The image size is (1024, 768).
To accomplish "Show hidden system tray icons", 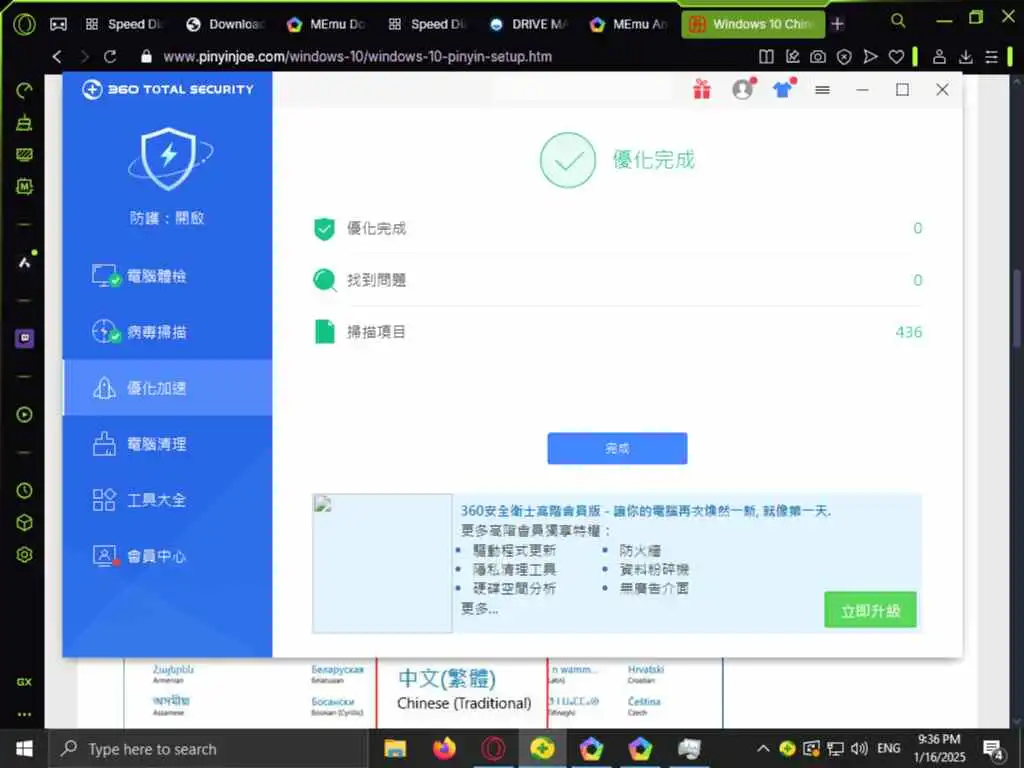I will pyautogui.click(x=763, y=748).
